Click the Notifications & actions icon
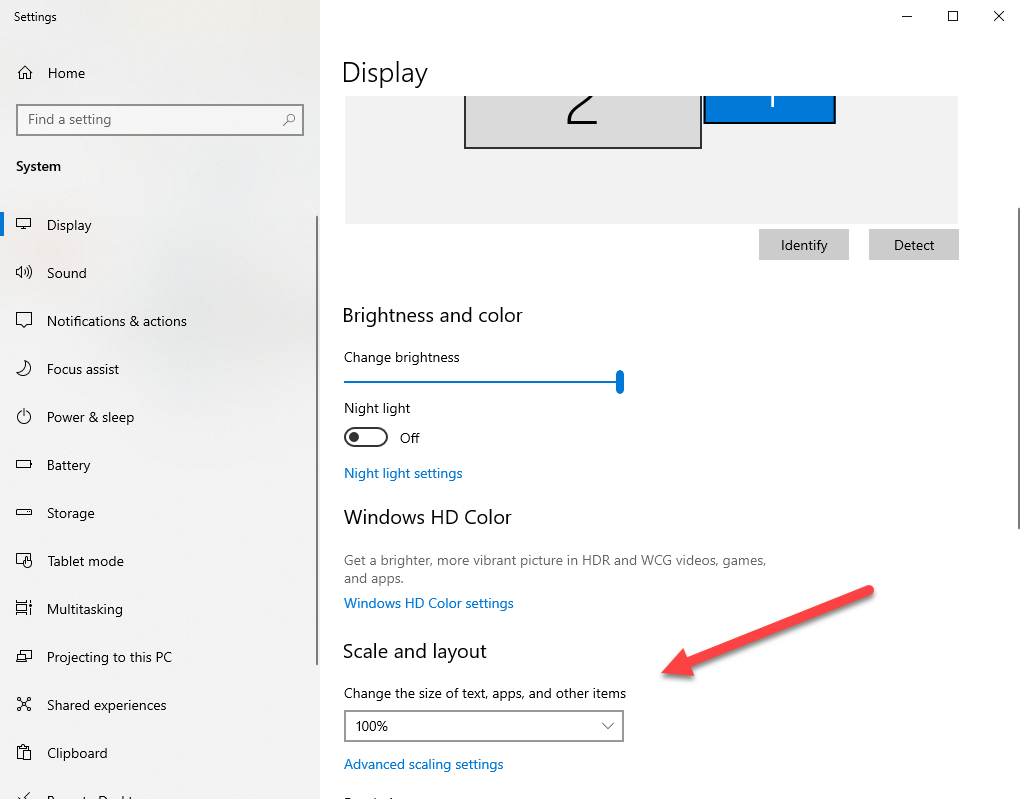Viewport: 1022px width, 799px height. coord(24,321)
